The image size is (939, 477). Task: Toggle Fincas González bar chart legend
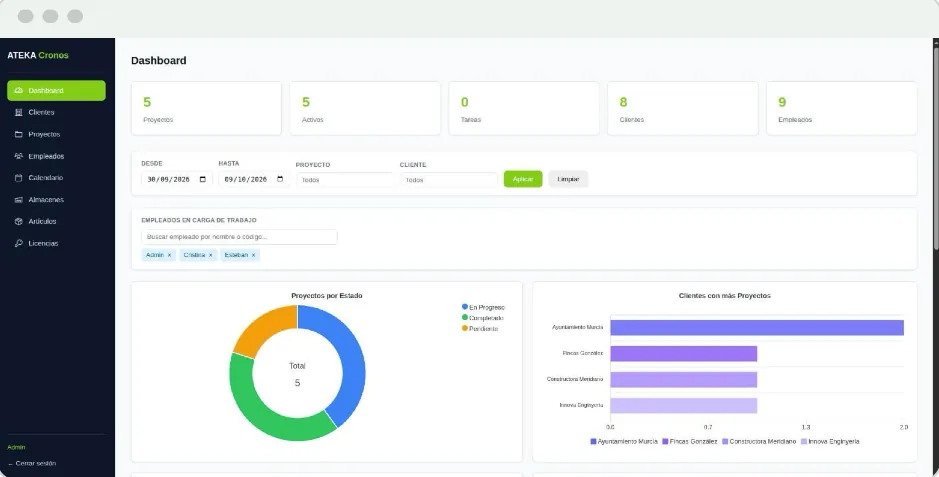(689, 441)
